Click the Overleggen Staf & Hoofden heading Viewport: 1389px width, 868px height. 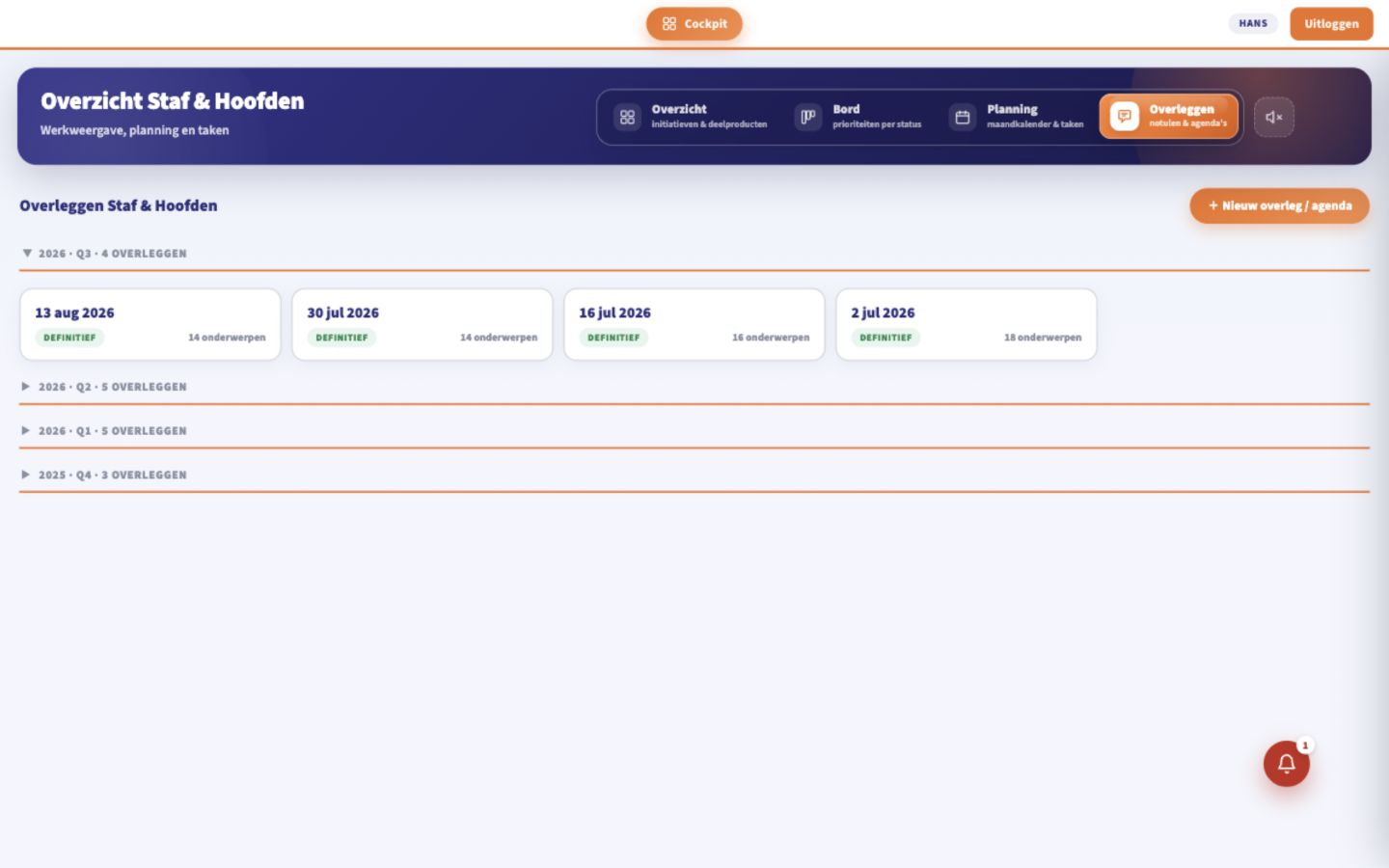119,205
